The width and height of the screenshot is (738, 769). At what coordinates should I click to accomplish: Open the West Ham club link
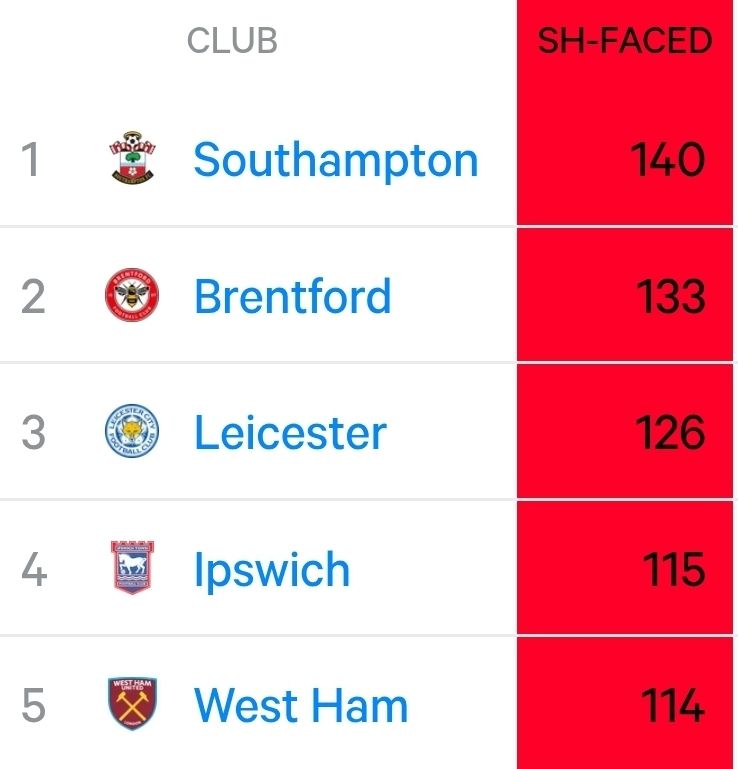coord(301,705)
